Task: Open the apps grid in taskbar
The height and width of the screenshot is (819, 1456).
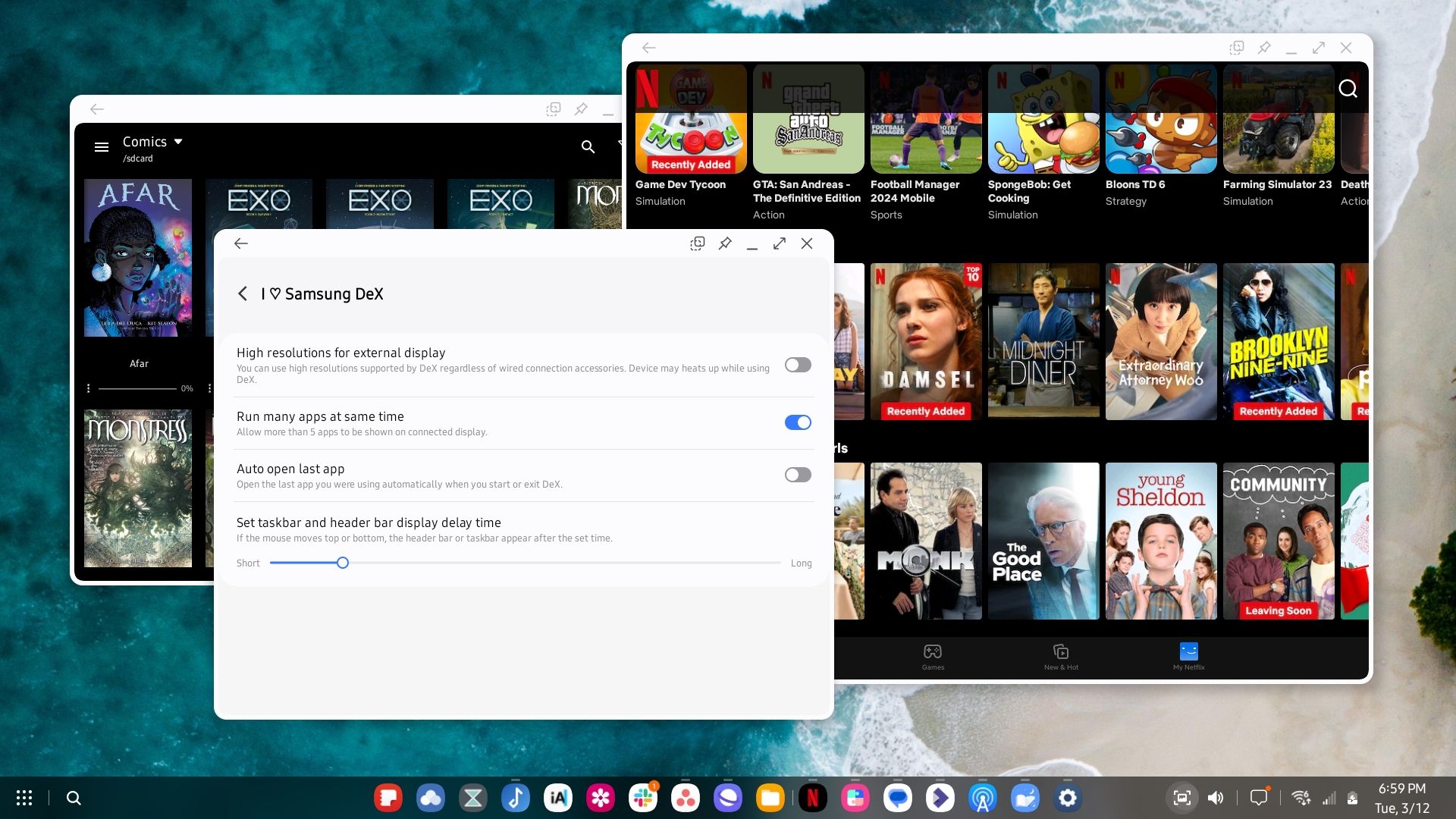Action: point(24,798)
